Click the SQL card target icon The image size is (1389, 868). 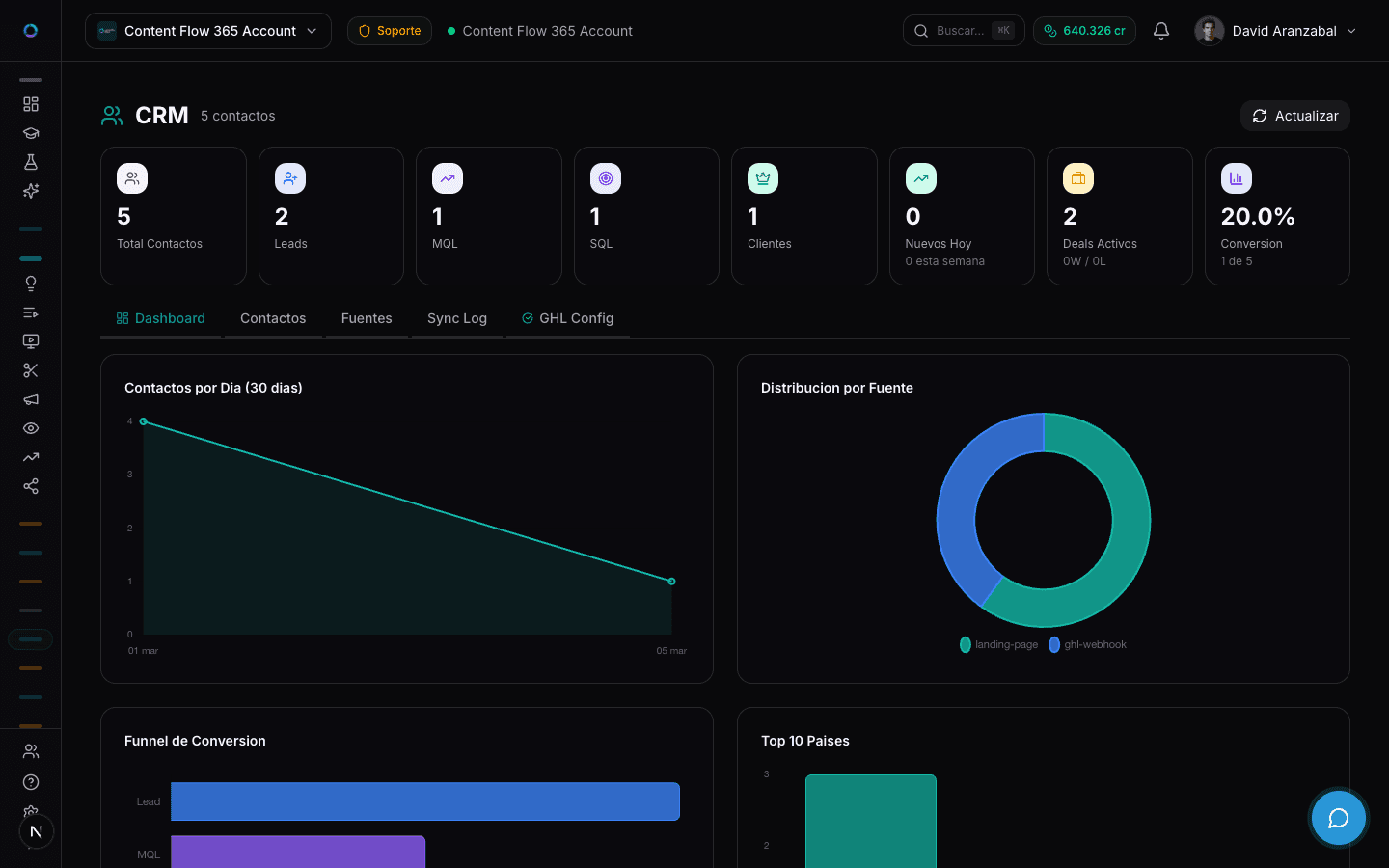tap(606, 178)
